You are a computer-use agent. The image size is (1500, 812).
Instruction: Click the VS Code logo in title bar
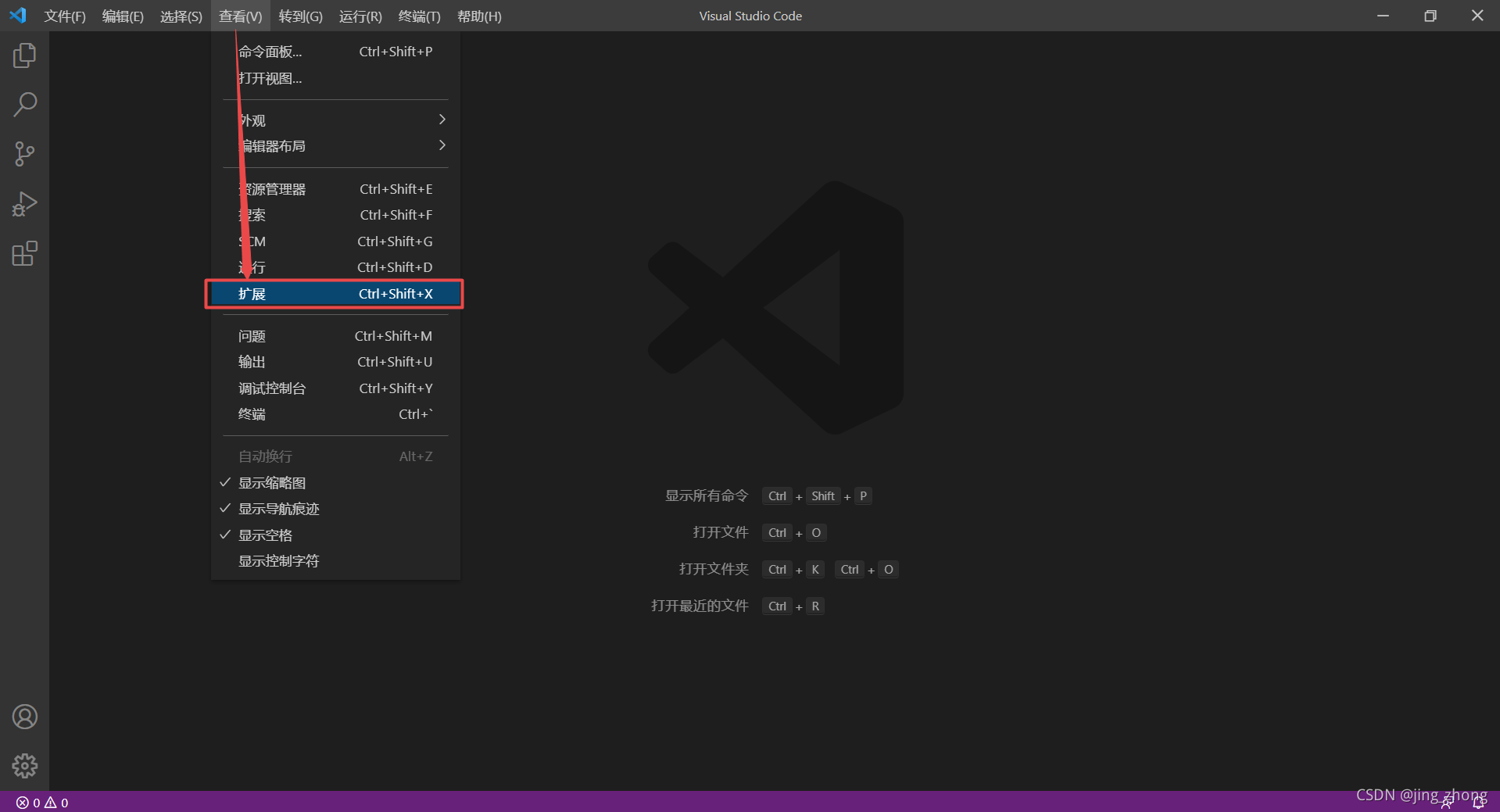tap(18, 16)
